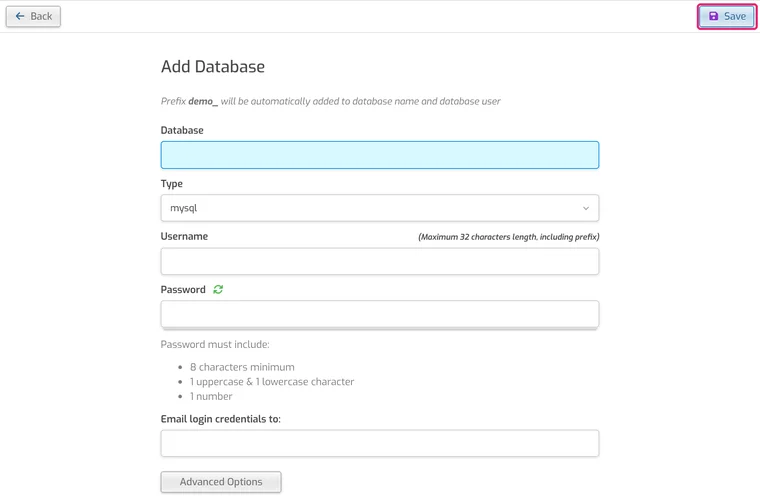Click the Save button

coord(727,16)
